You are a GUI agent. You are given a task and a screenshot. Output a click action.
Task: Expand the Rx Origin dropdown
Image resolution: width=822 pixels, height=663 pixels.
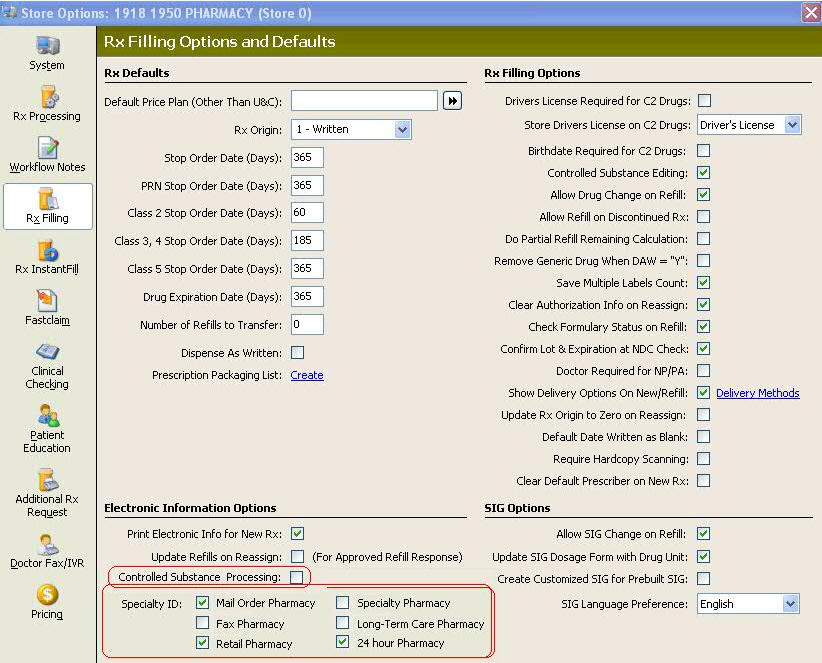(402, 129)
